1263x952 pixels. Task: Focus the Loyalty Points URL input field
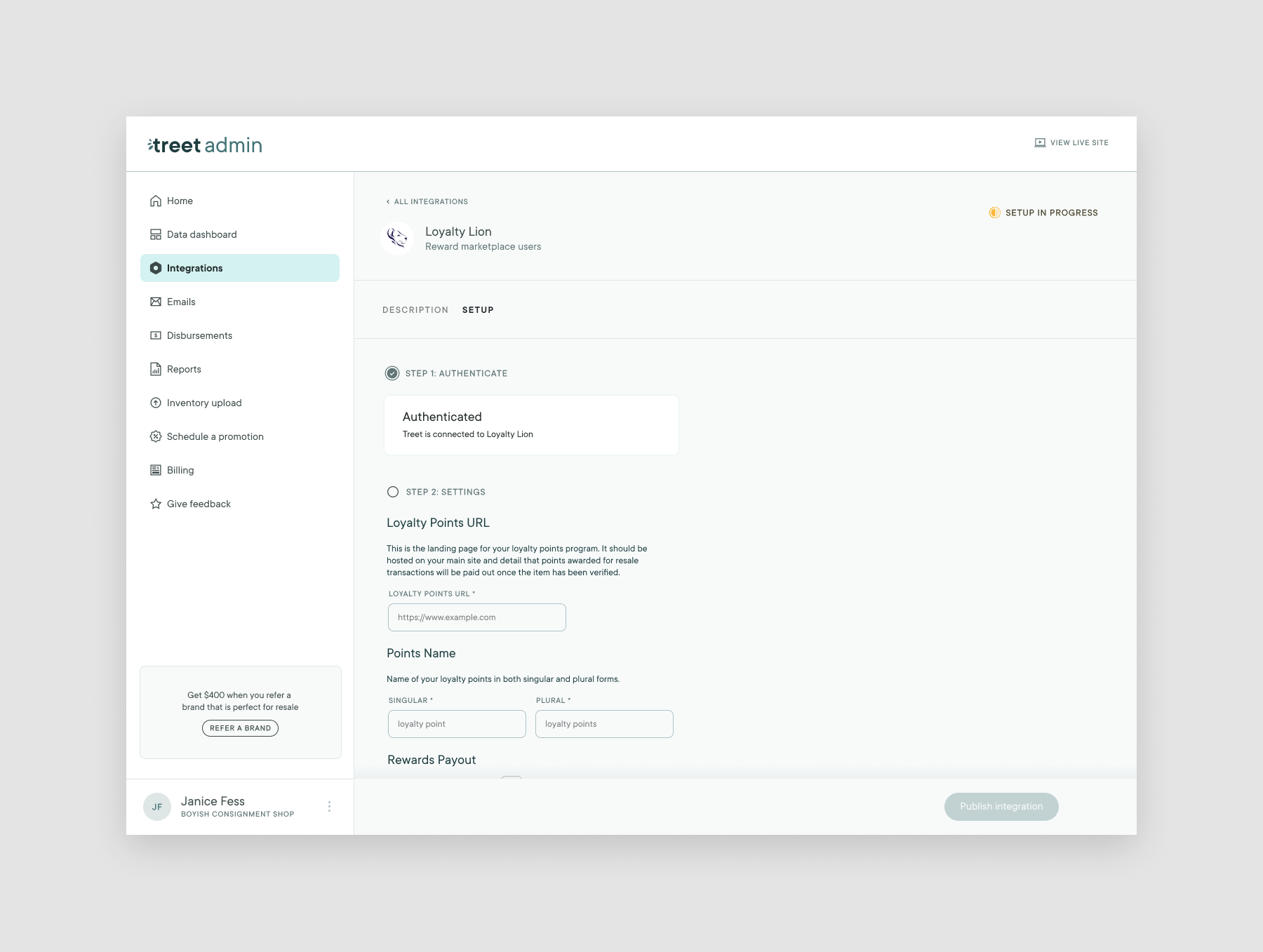point(477,617)
